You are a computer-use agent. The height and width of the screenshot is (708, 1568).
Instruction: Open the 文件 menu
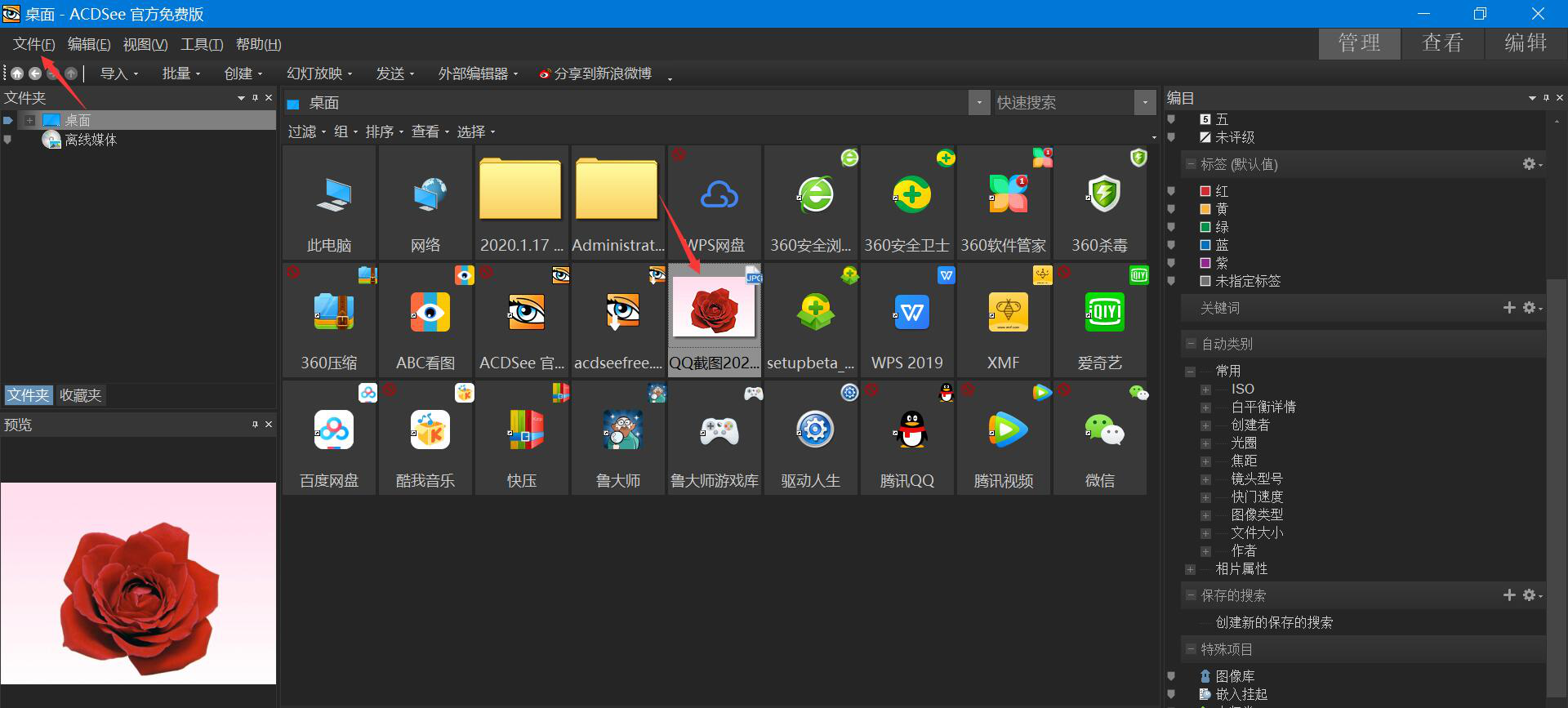pos(33,44)
